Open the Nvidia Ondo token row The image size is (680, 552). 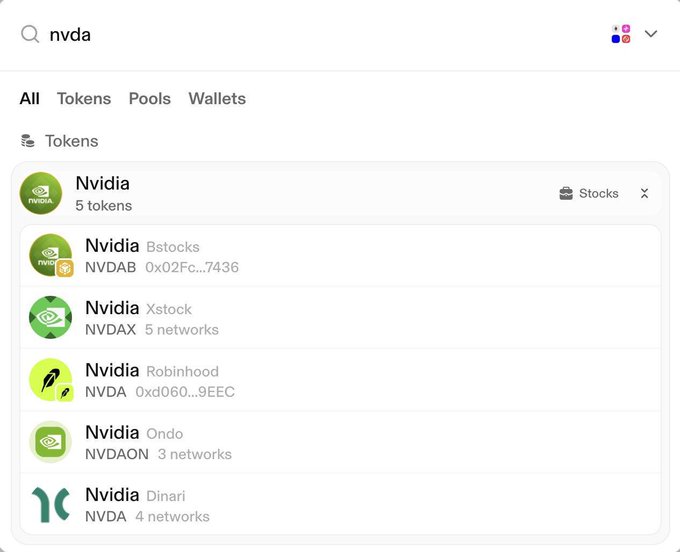coord(340,442)
